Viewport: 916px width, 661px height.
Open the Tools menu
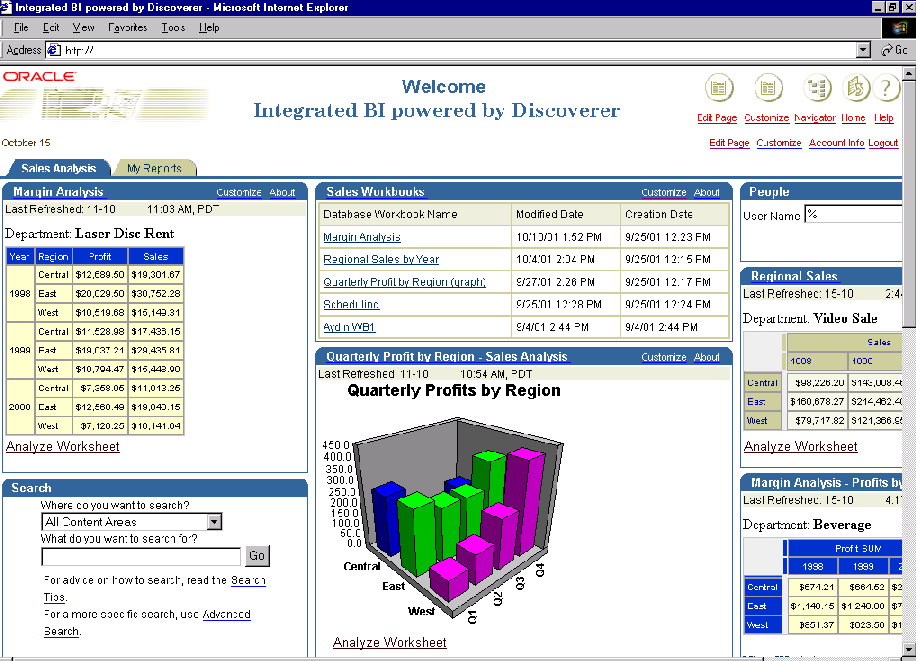click(173, 27)
